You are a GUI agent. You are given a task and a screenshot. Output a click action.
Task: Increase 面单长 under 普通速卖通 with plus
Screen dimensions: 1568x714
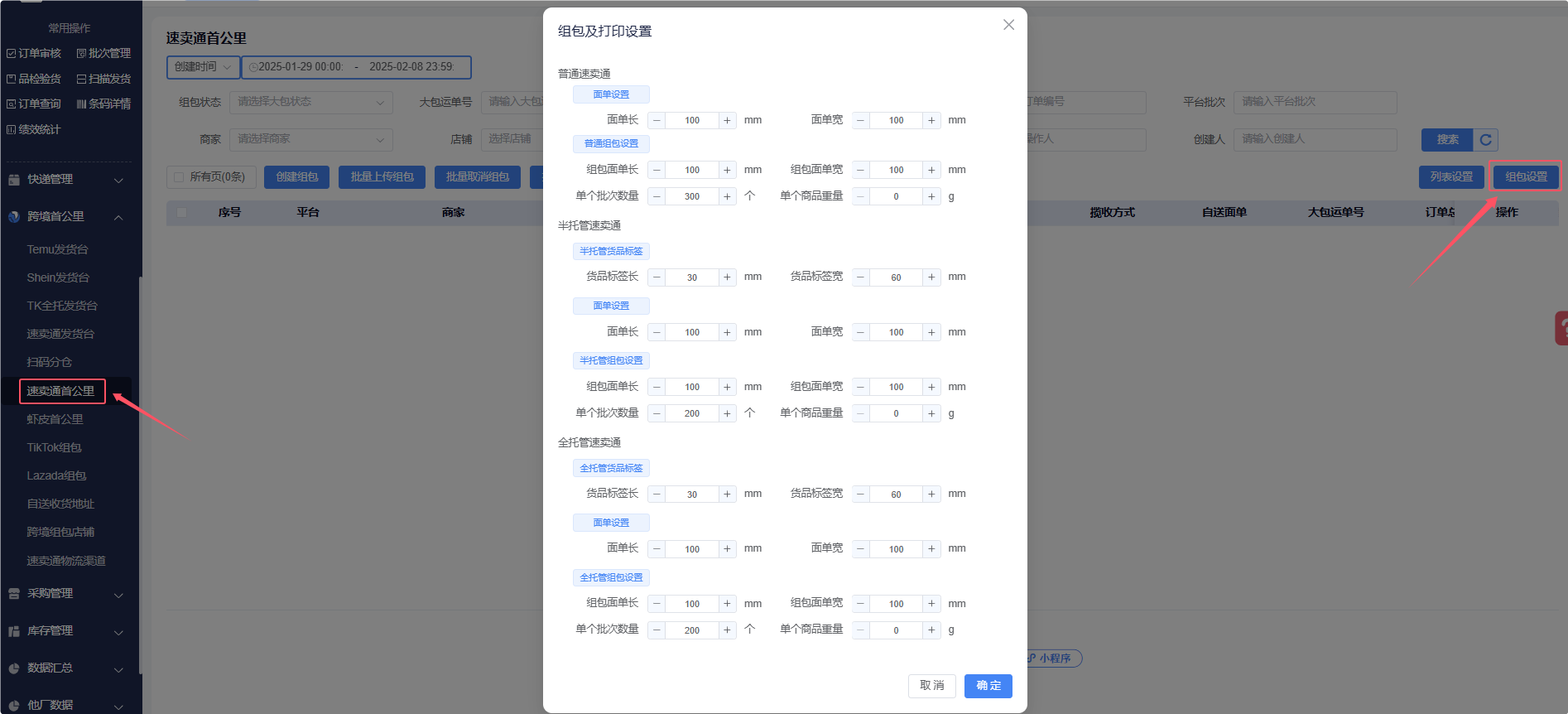[727, 121]
